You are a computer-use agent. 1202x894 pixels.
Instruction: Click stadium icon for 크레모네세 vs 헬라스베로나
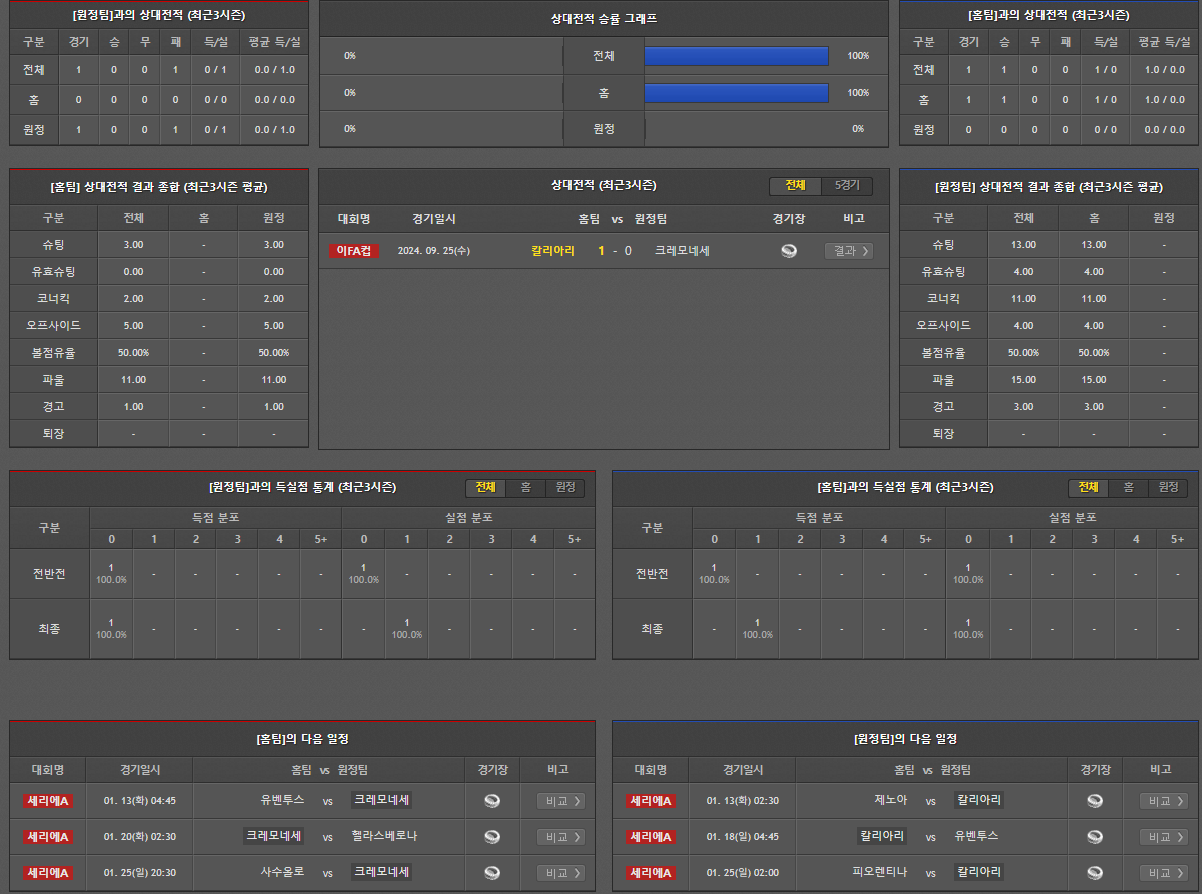click(492, 836)
